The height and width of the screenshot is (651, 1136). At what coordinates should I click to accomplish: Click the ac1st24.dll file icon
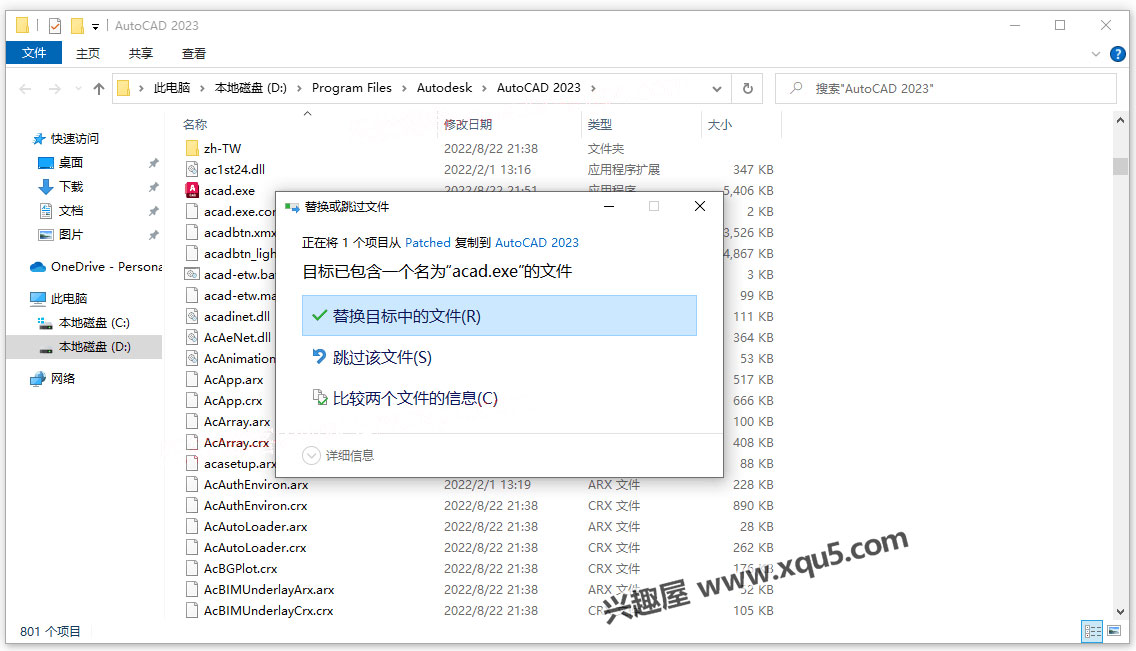coord(192,169)
